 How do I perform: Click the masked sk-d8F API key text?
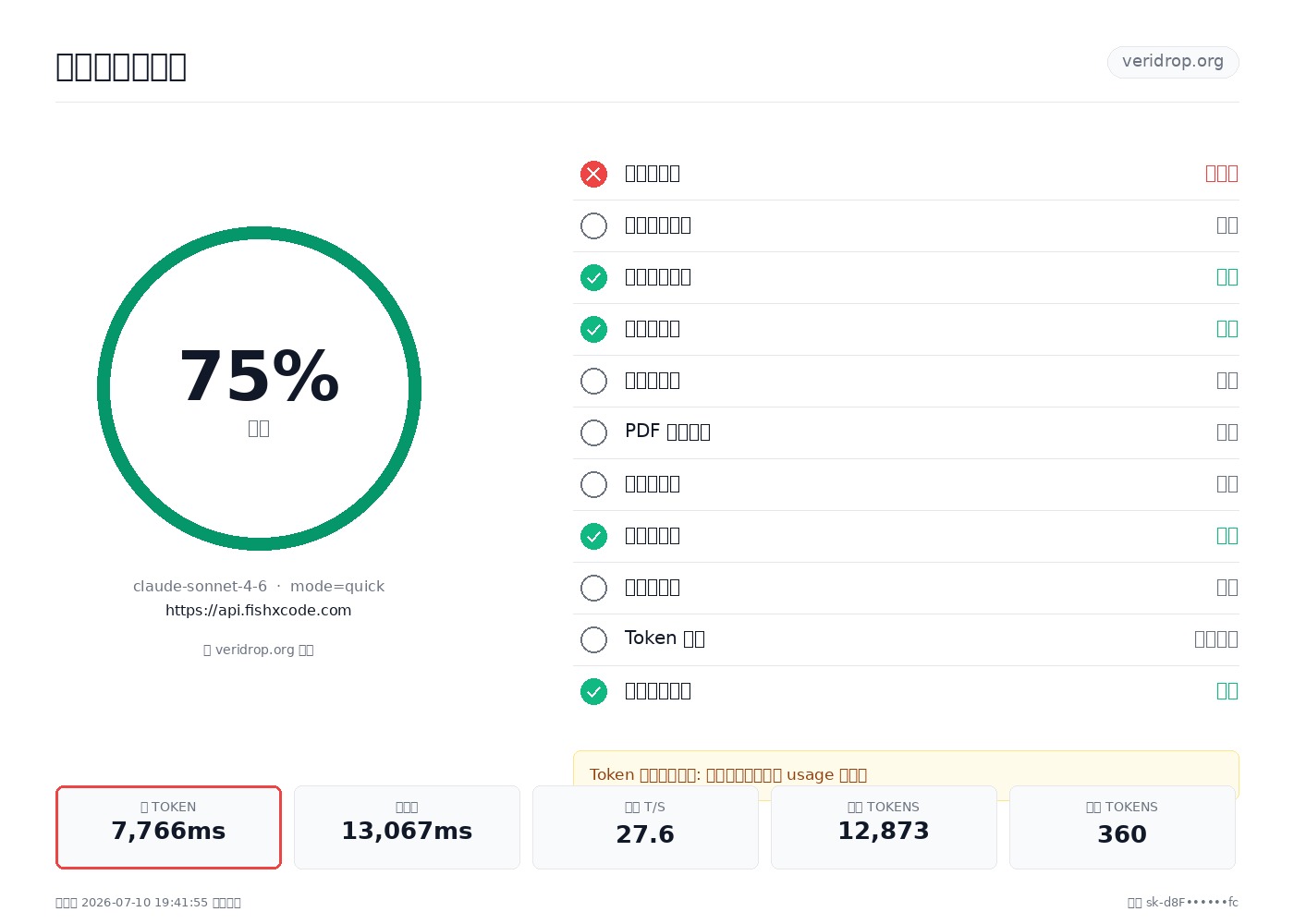[x=1183, y=902]
